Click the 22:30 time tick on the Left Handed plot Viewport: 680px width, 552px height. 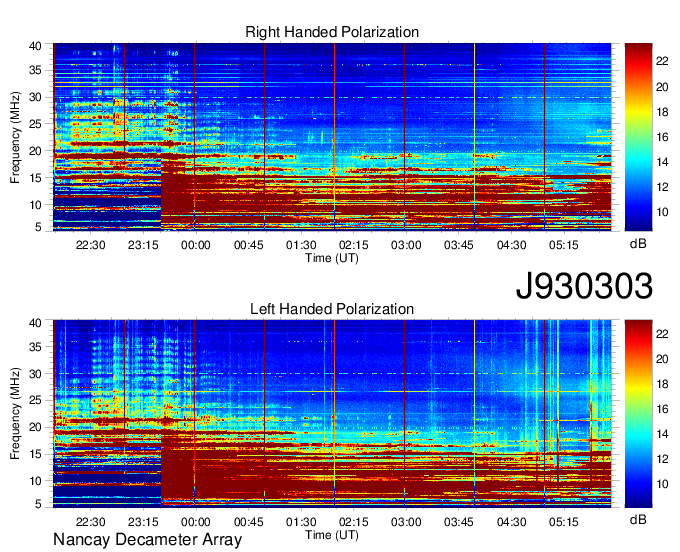(91, 522)
